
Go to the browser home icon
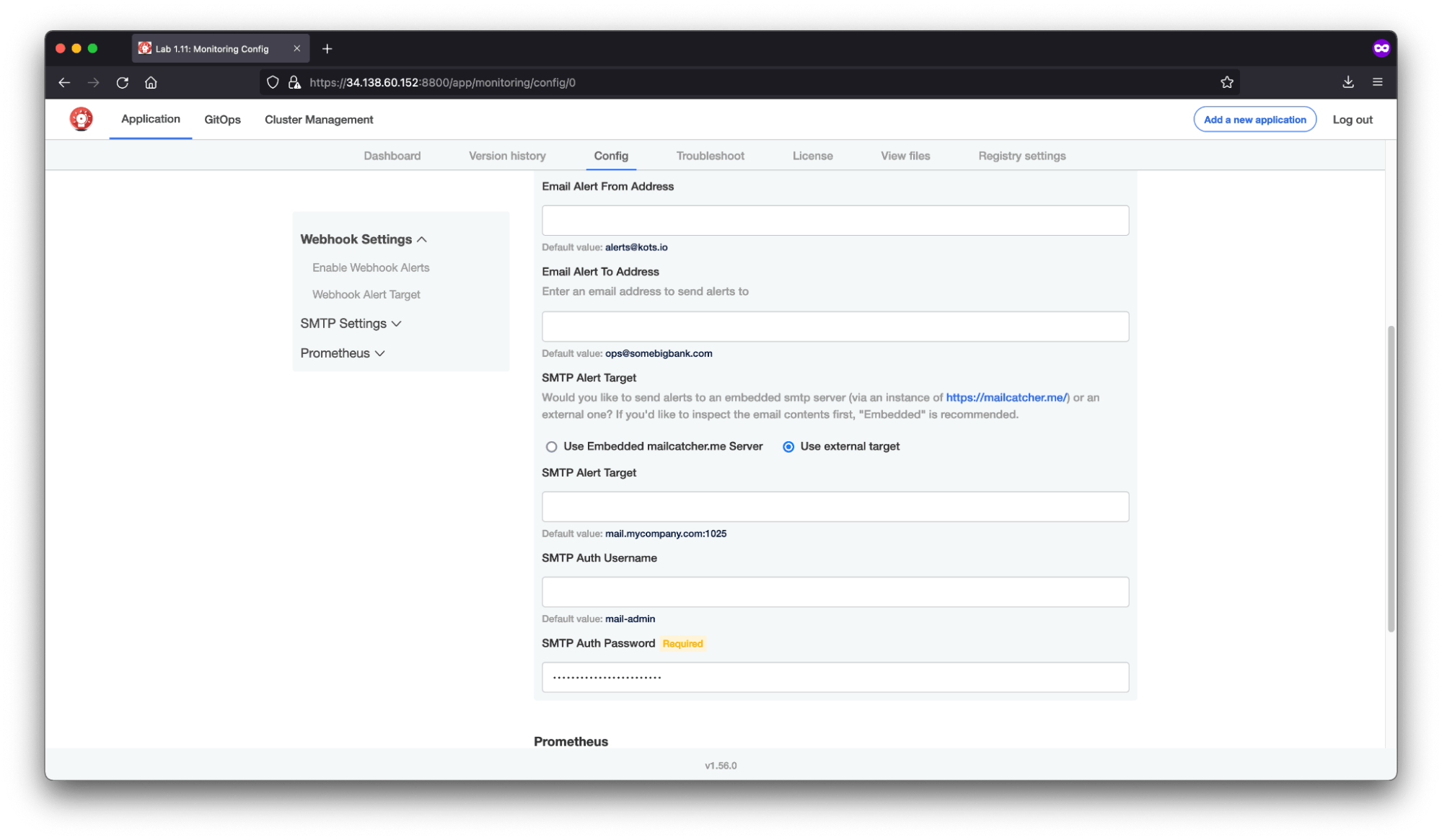tap(151, 82)
